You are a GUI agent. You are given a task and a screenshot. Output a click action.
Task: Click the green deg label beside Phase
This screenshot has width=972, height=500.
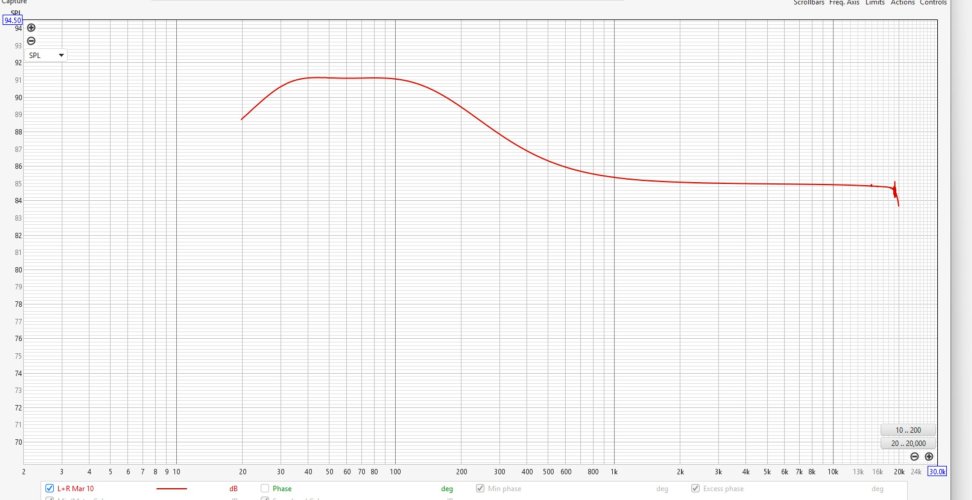(x=447, y=489)
